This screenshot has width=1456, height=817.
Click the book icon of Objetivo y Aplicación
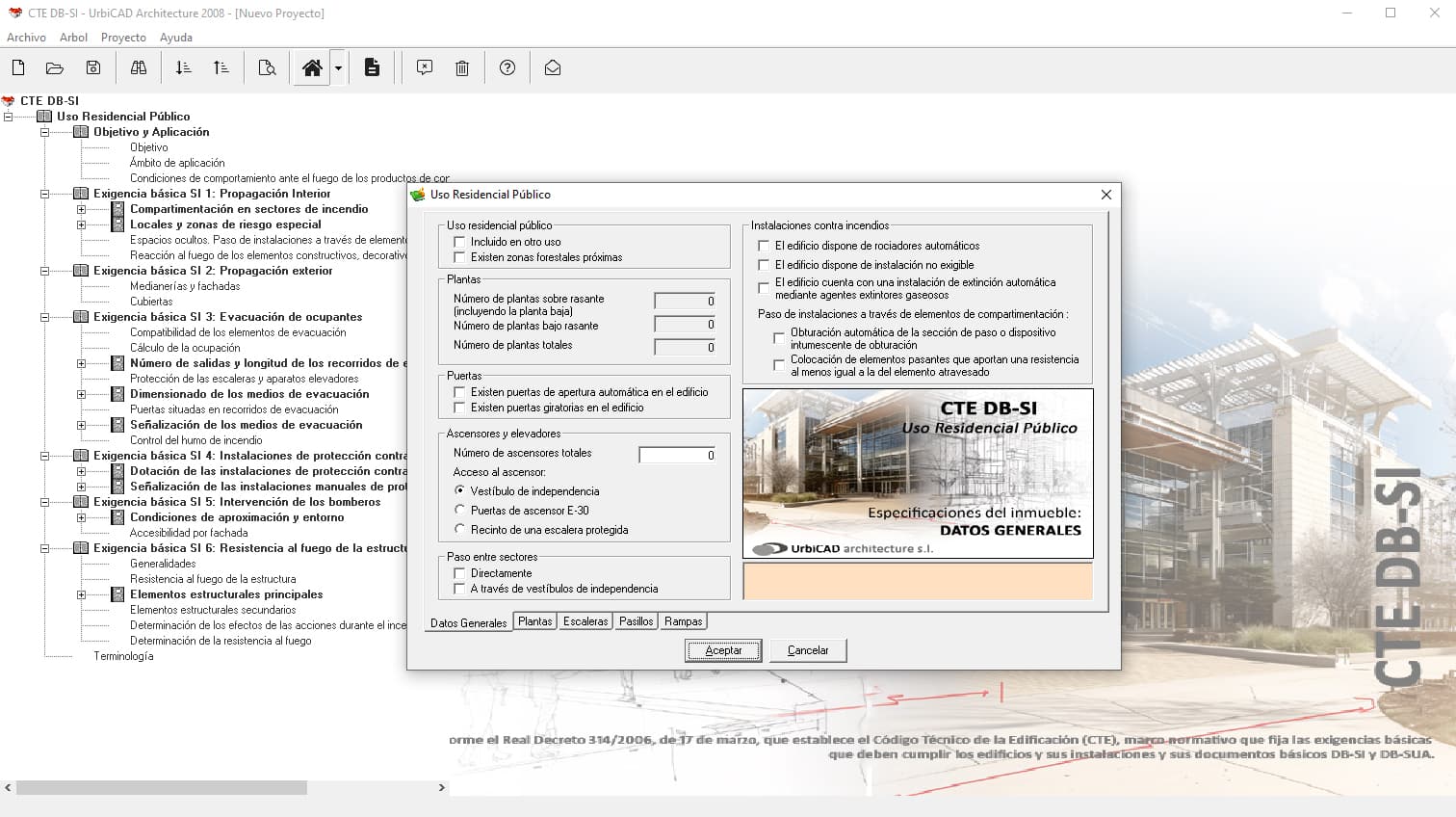click(81, 132)
